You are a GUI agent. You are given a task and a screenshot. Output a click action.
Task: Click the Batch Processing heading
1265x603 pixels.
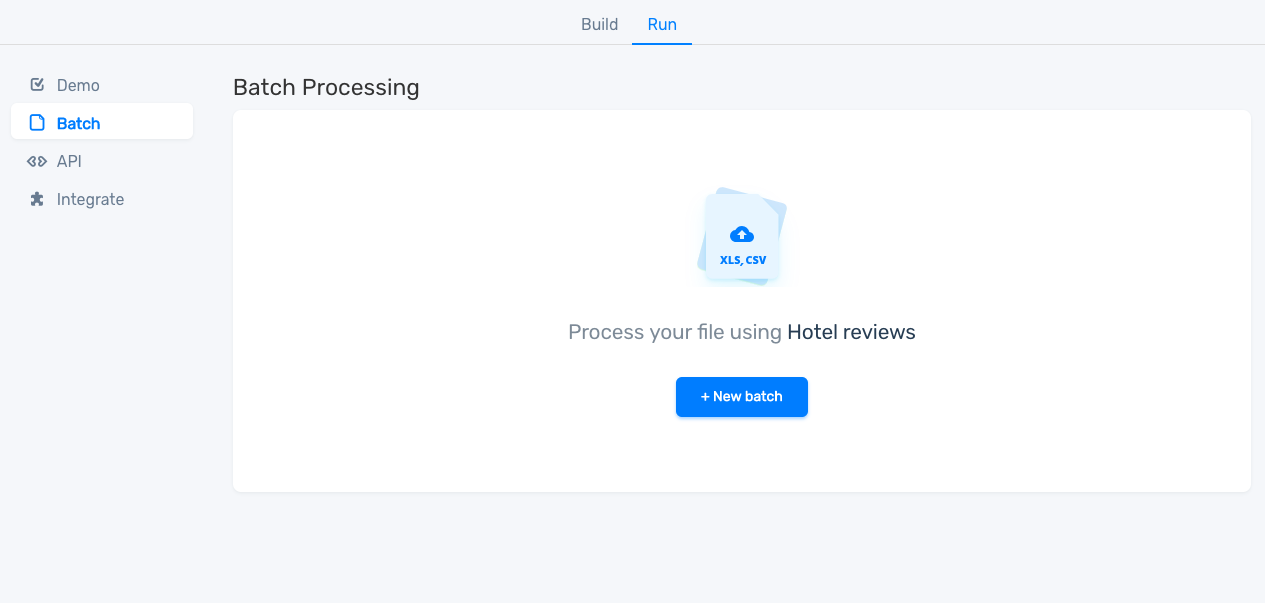coord(326,87)
